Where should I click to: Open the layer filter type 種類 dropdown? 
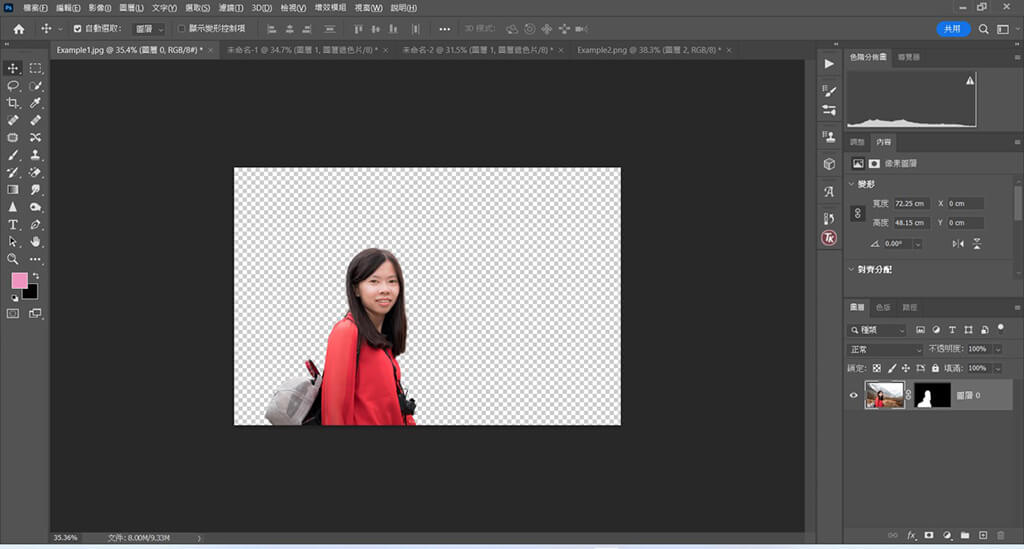point(877,330)
